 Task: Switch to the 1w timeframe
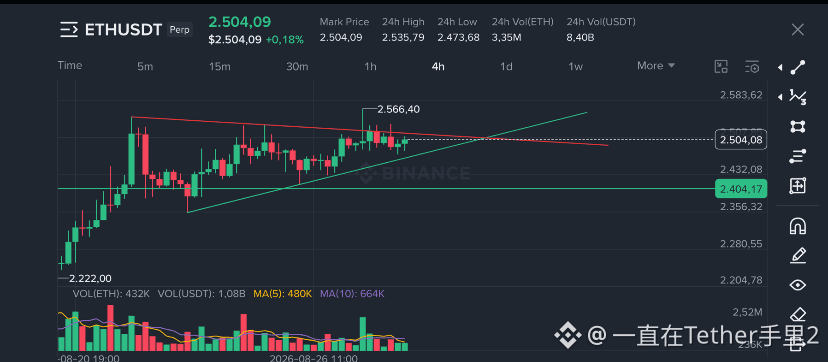575,66
